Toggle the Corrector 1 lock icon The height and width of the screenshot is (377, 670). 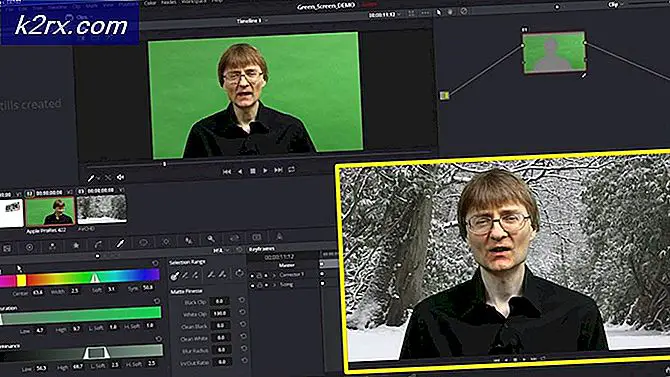(259, 276)
